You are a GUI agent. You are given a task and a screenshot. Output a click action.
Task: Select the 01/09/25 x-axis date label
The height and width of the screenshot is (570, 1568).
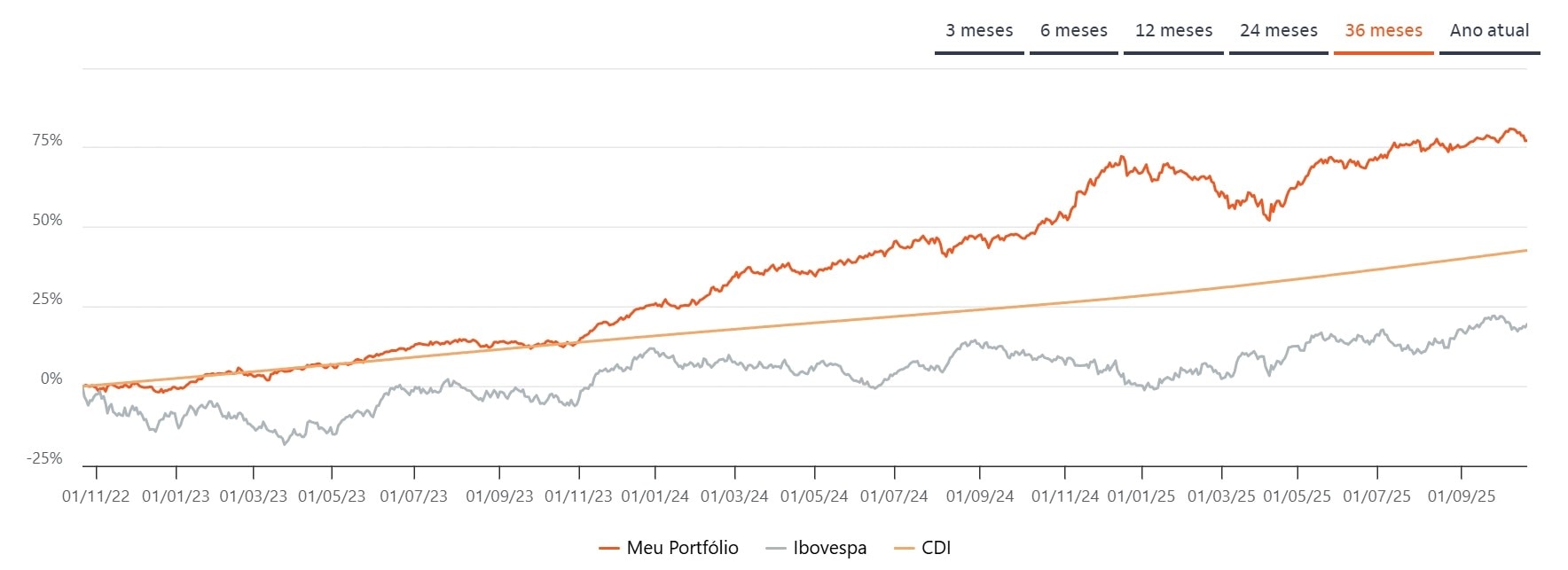[1461, 496]
